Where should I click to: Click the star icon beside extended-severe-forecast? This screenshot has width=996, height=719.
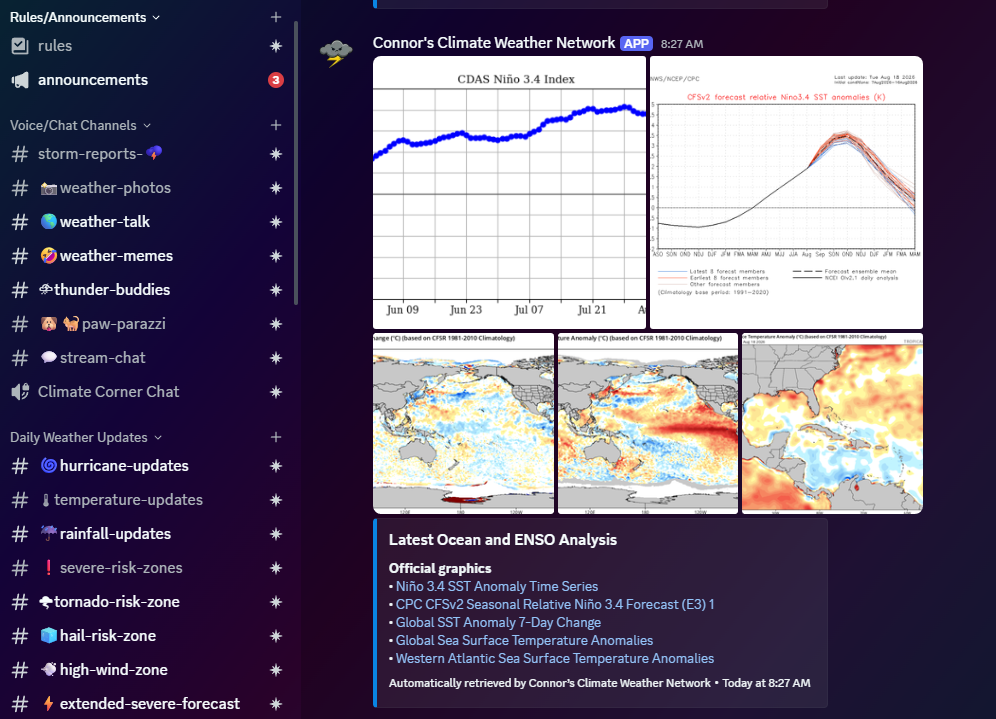click(276, 704)
